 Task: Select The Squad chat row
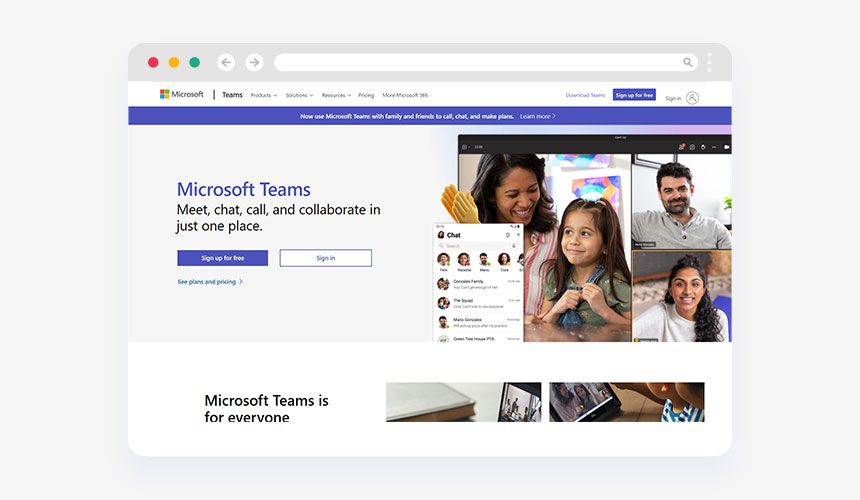(x=478, y=303)
